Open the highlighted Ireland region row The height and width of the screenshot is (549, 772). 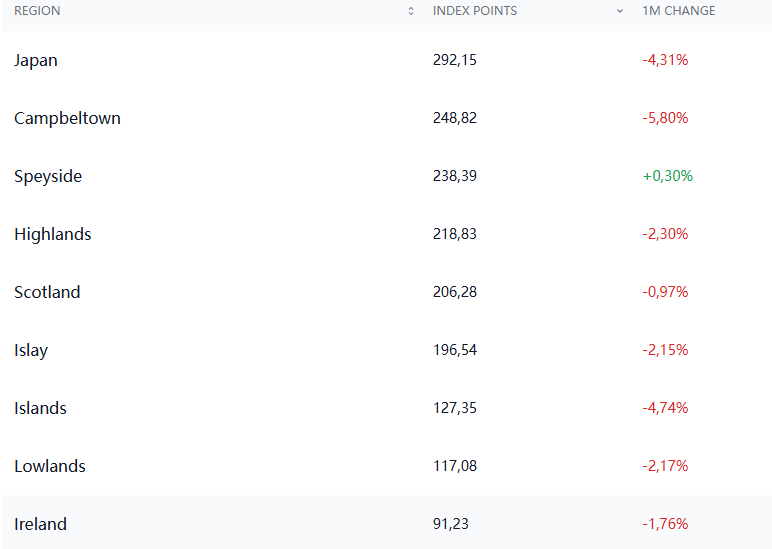[x=40, y=524]
